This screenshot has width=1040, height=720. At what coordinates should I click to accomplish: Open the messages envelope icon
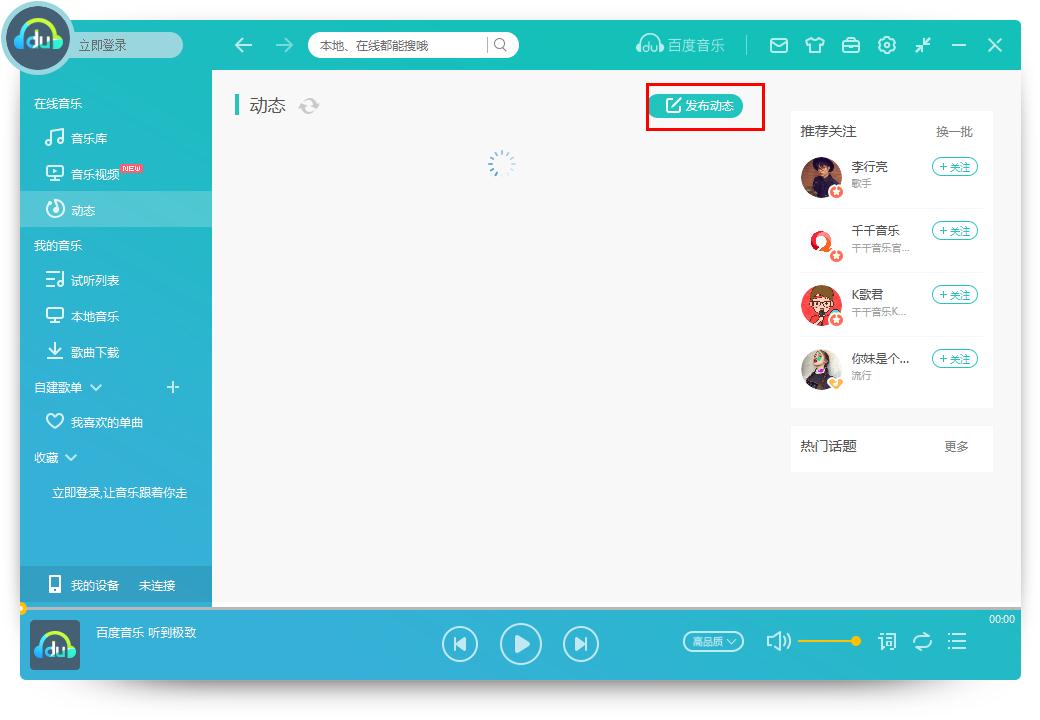780,45
